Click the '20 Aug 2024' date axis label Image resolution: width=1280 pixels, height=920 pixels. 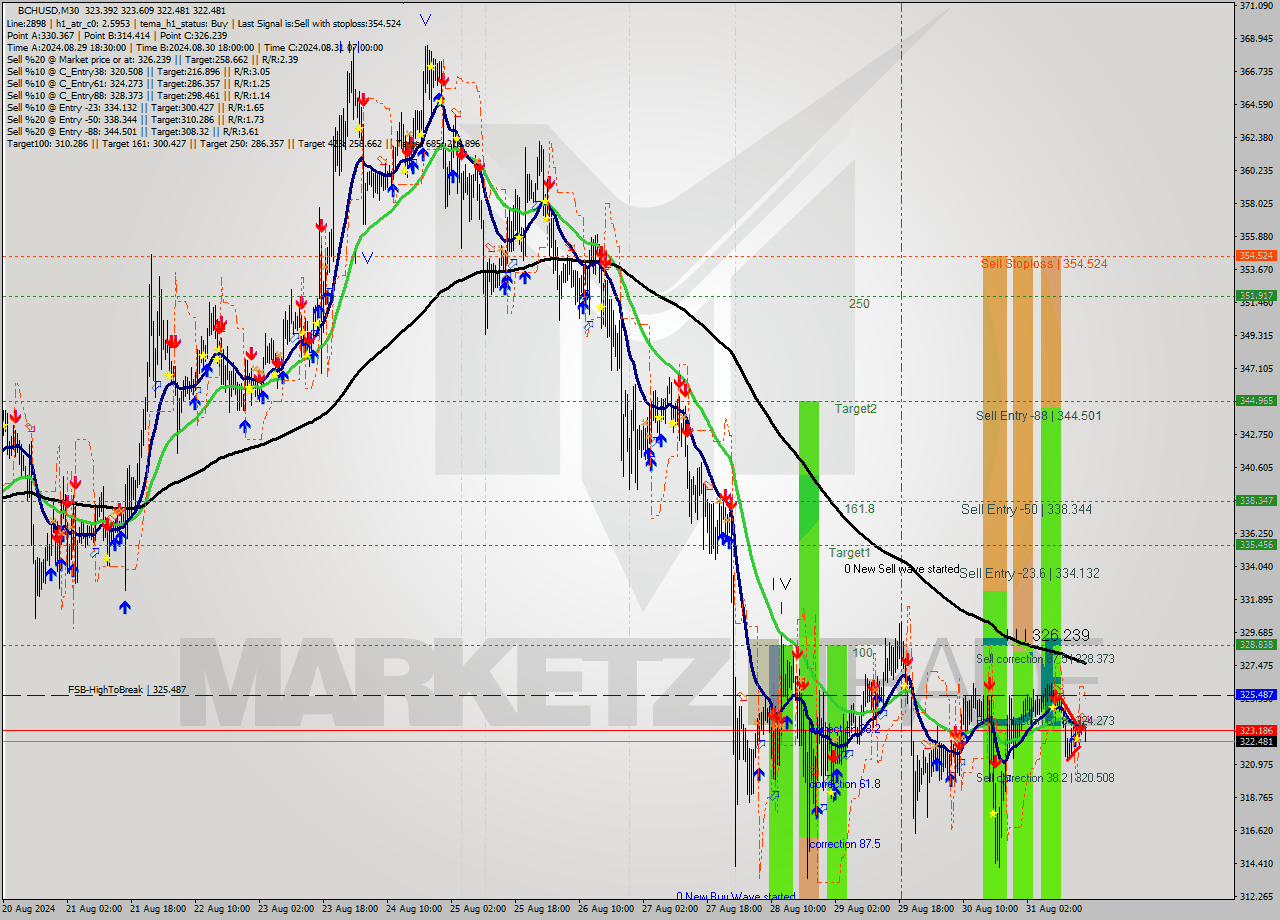coord(28,910)
